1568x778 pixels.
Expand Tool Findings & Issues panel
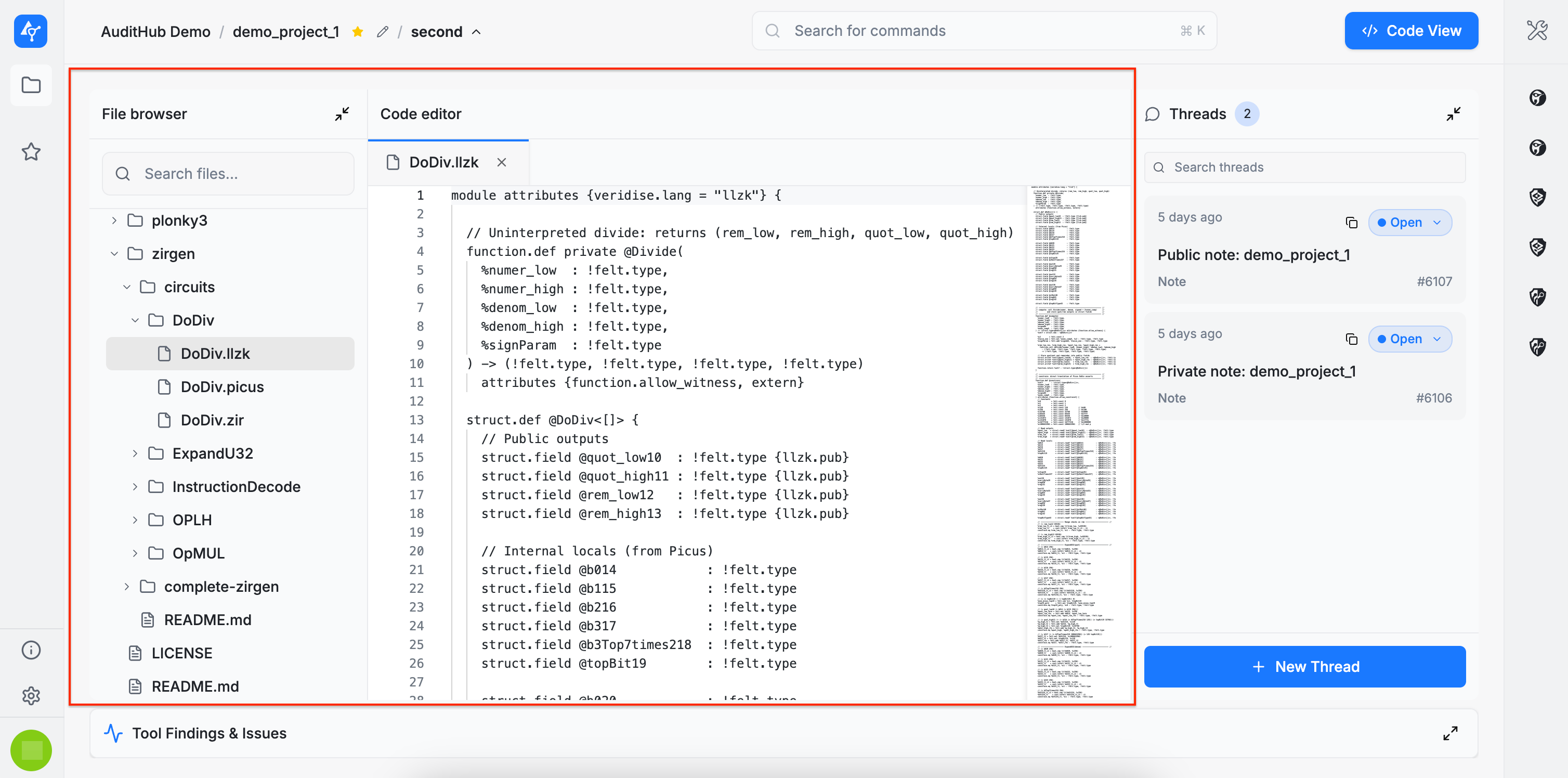(x=1450, y=733)
